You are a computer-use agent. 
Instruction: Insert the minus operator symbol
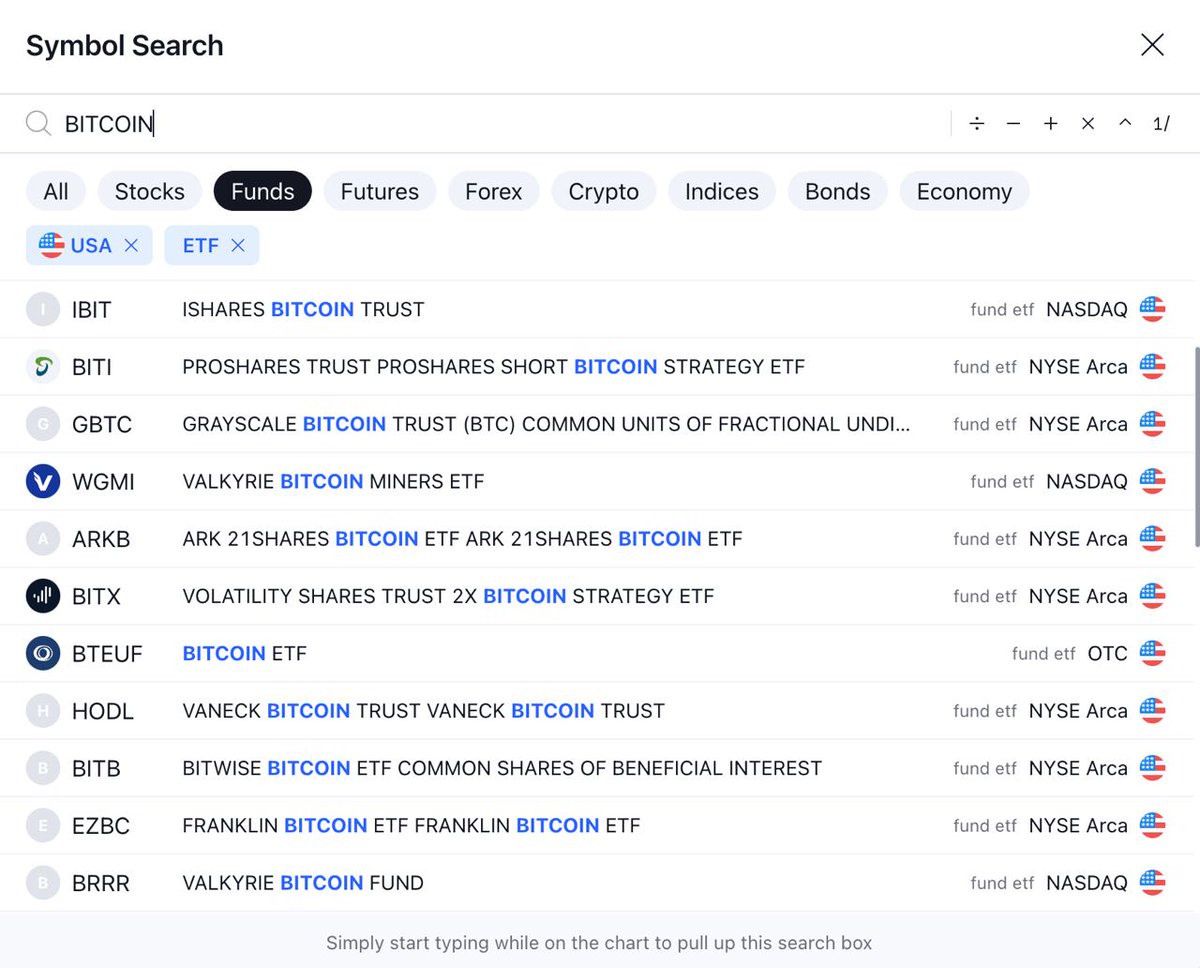point(1013,123)
